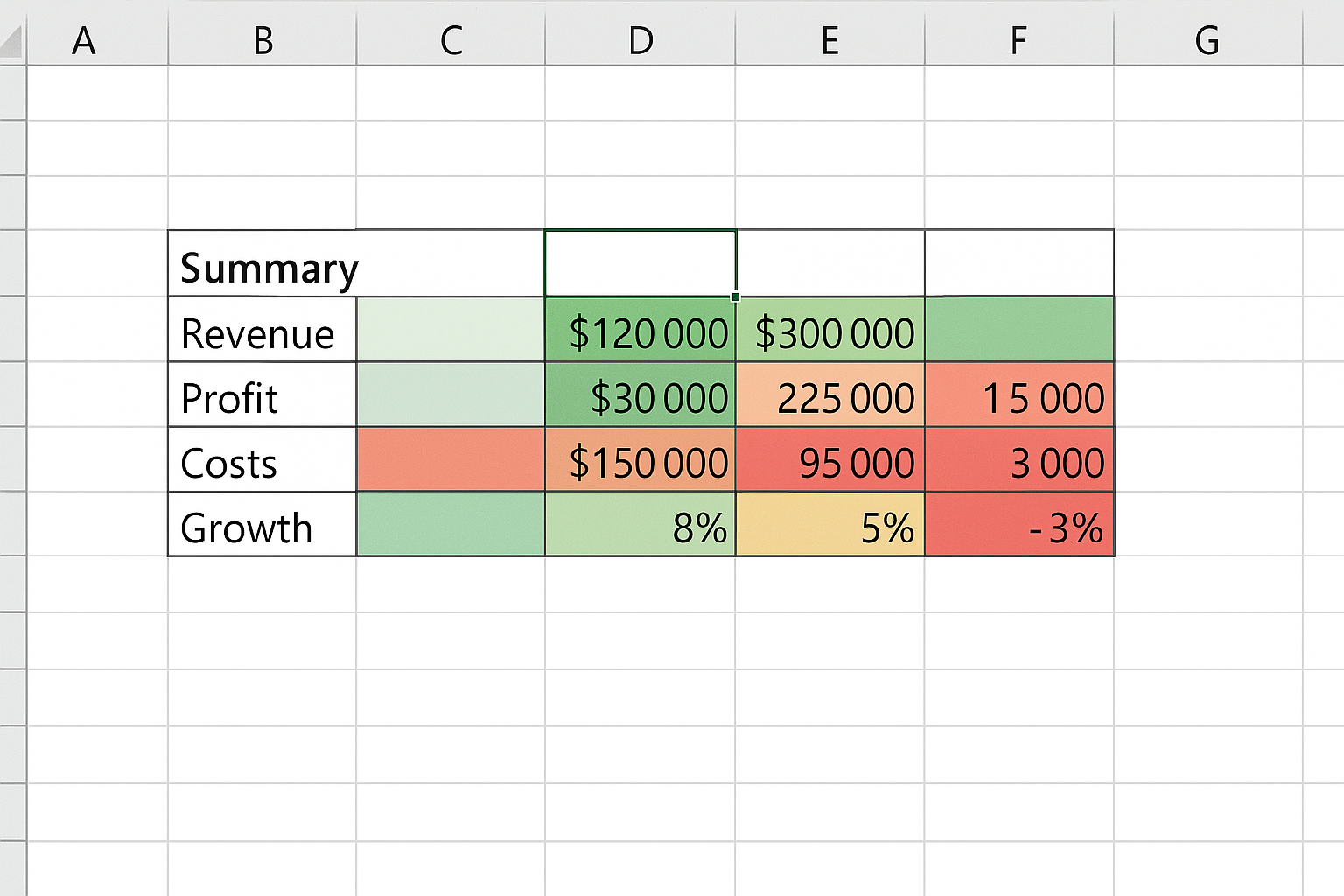Select column B header
Image resolution: width=1344 pixels, height=896 pixels.
point(262,40)
